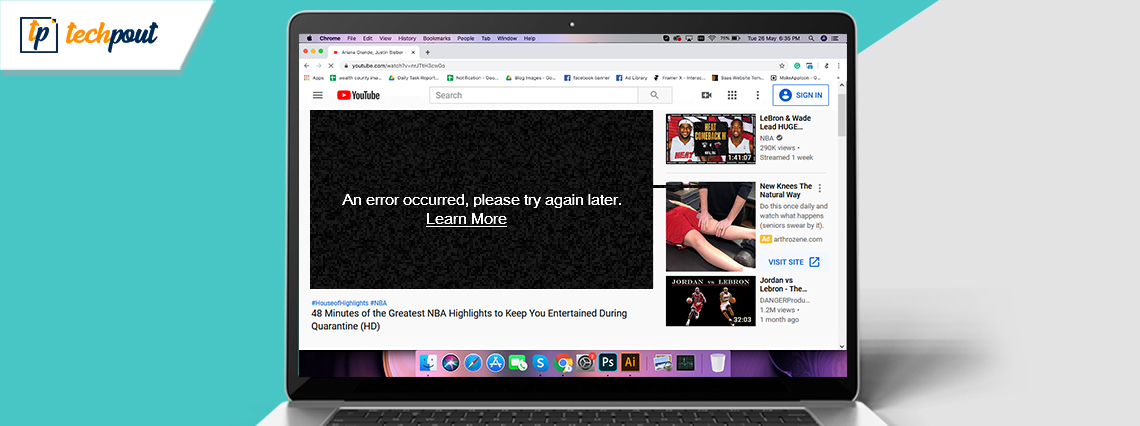Click the browser forward arrow

click(318, 65)
